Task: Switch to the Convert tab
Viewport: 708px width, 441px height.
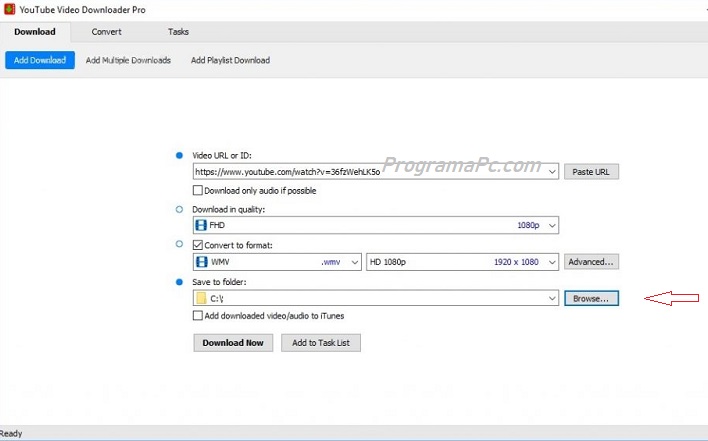Action: click(107, 32)
